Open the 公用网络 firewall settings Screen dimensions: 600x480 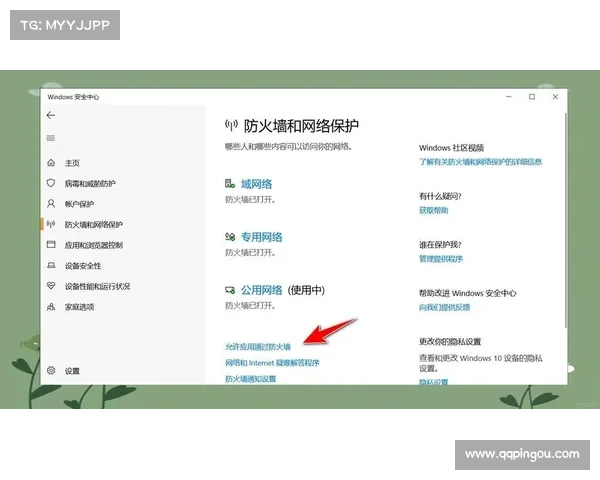point(261,290)
